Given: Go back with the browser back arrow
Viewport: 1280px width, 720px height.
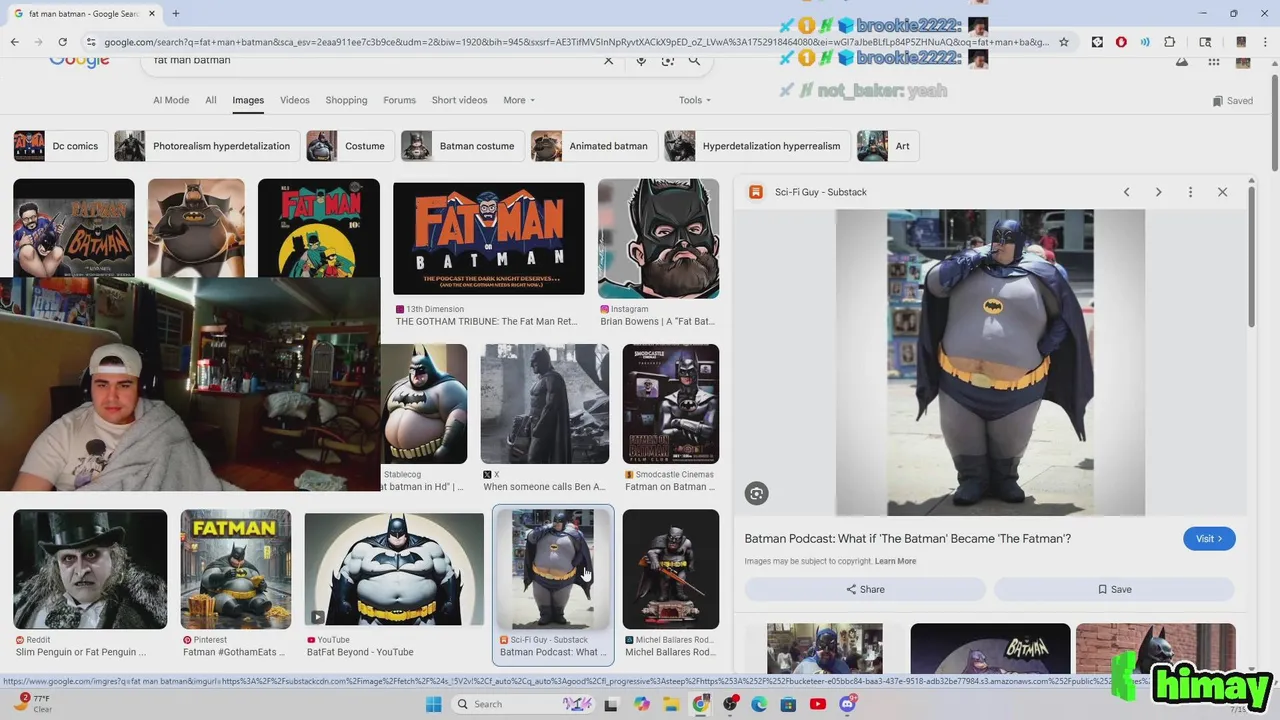Looking at the screenshot, I should click(14, 42).
